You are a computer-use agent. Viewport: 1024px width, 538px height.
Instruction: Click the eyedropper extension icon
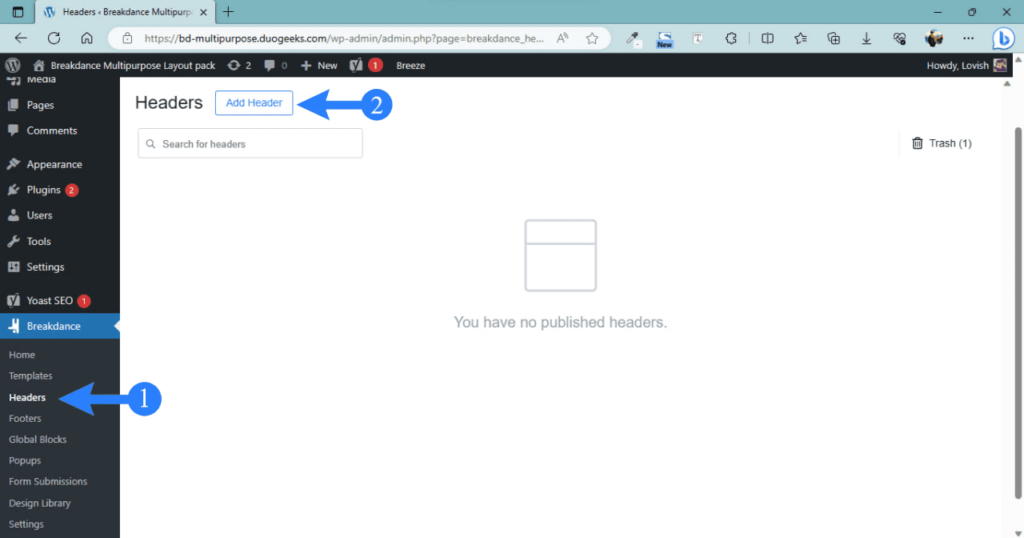click(x=632, y=39)
